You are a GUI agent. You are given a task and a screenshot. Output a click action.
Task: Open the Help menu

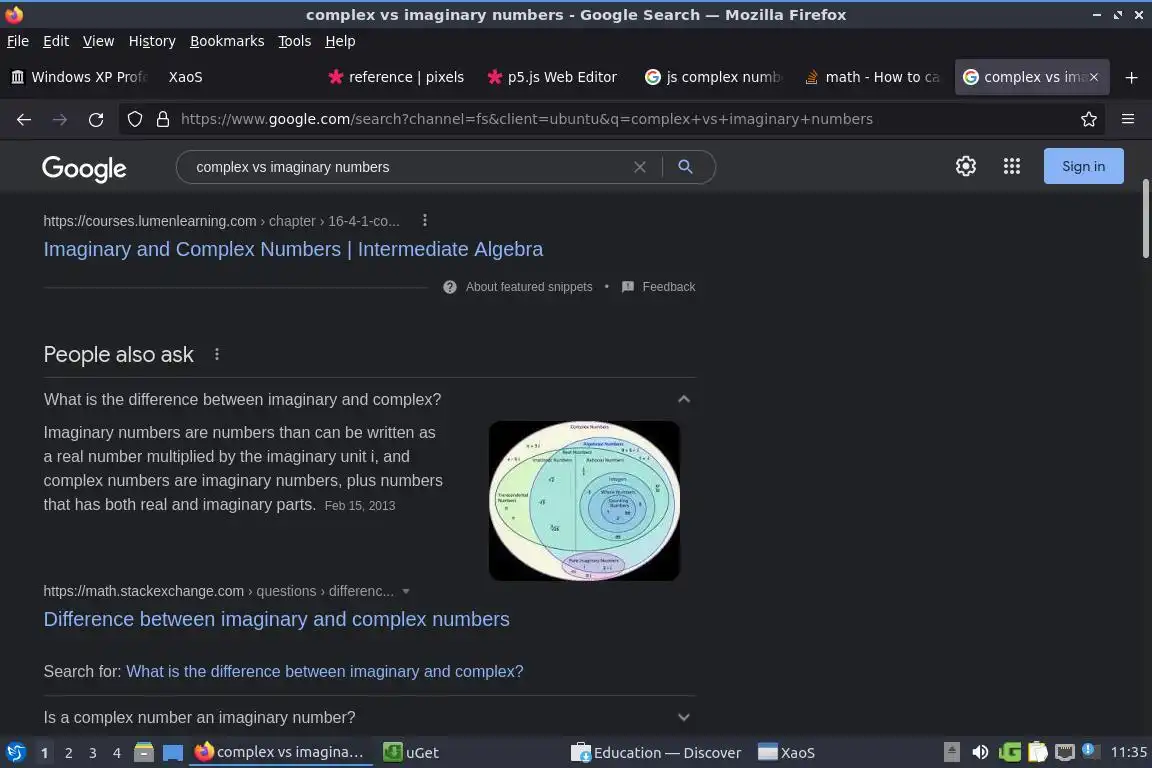[340, 41]
